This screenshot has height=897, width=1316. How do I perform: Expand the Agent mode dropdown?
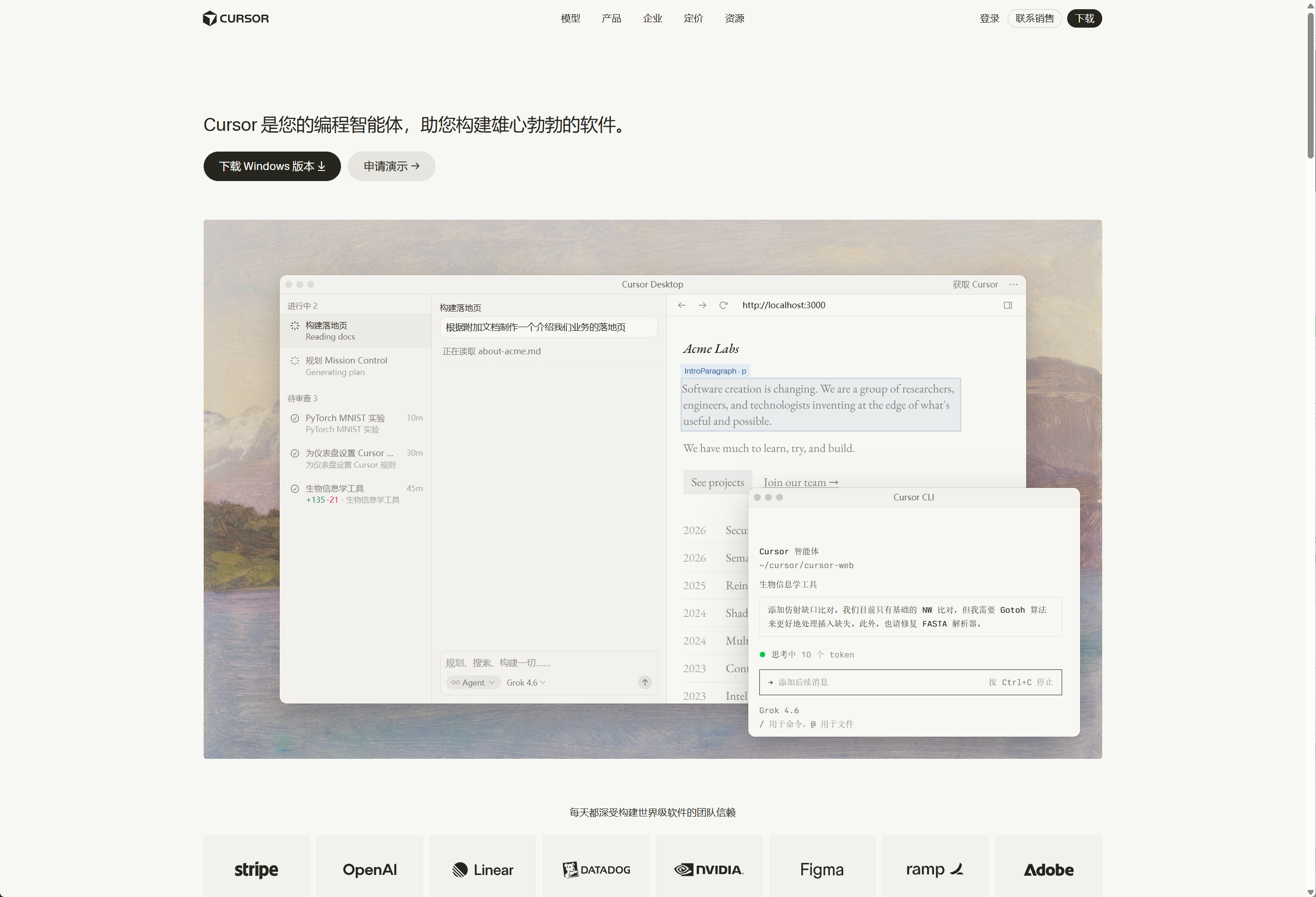pyautogui.click(x=473, y=682)
